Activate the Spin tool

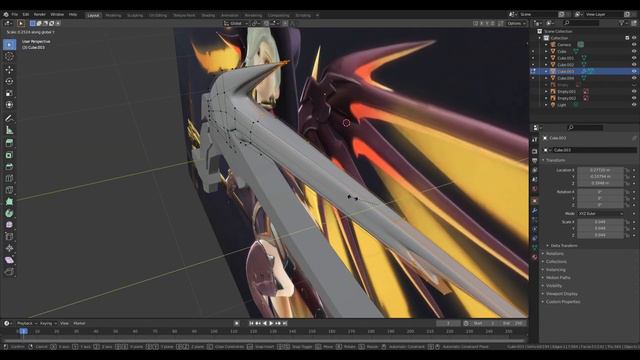click(x=9, y=213)
